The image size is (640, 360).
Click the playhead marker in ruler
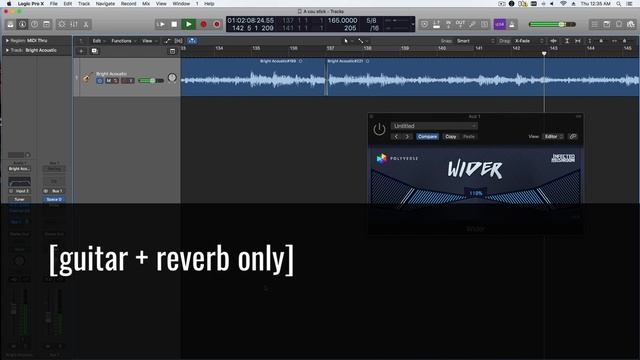tap(544, 53)
